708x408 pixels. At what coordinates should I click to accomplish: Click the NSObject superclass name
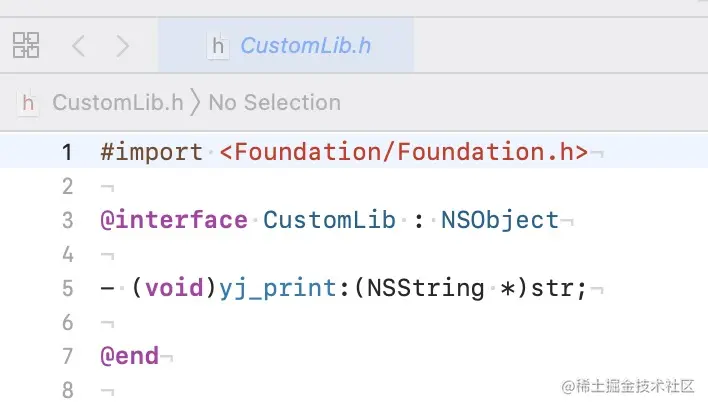click(x=499, y=220)
